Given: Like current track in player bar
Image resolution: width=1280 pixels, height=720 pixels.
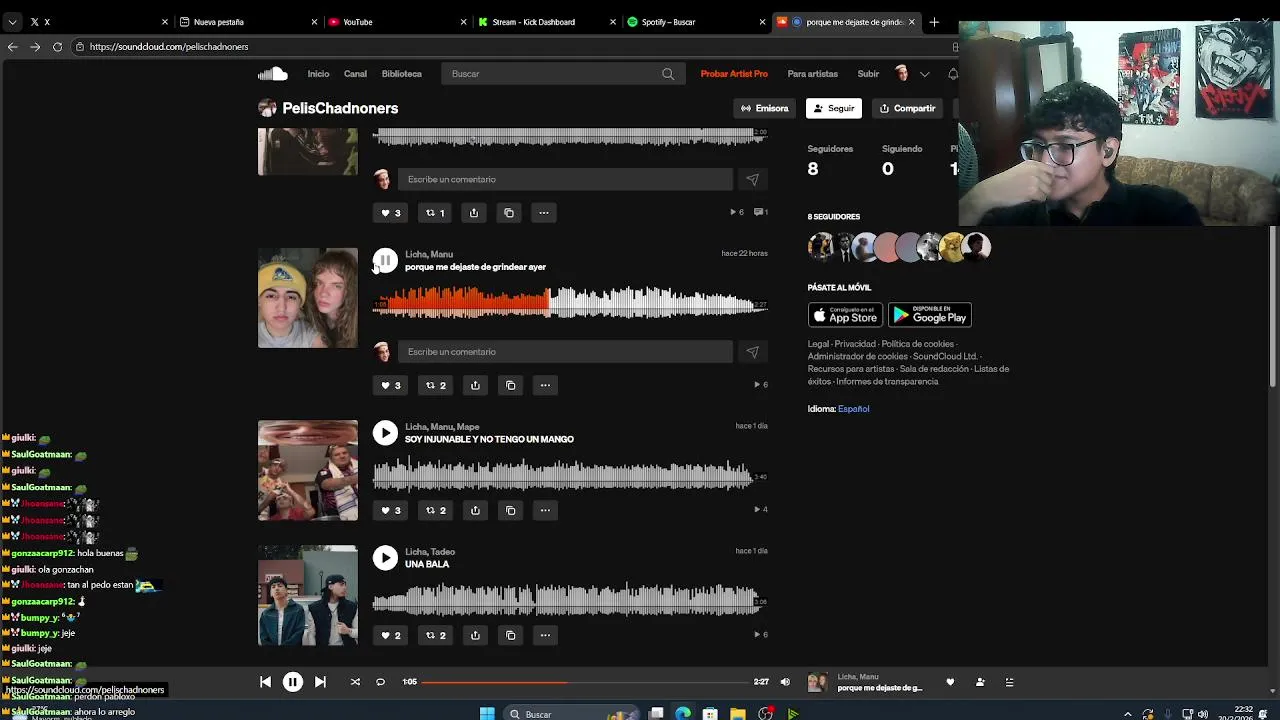Looking at the screenshot, I should [x=950, y=682].
